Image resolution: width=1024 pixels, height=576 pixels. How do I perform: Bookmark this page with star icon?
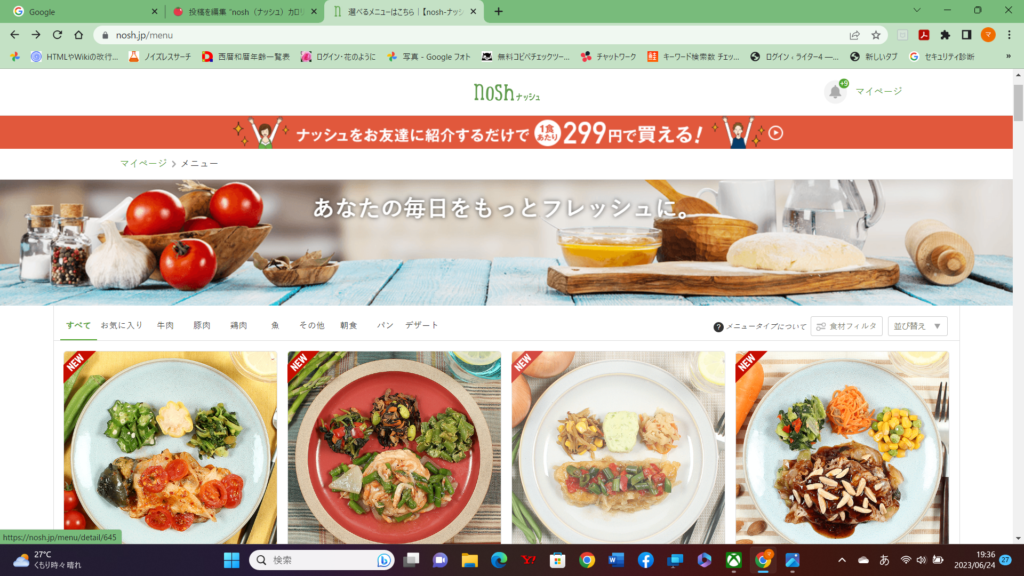(876, 35)
